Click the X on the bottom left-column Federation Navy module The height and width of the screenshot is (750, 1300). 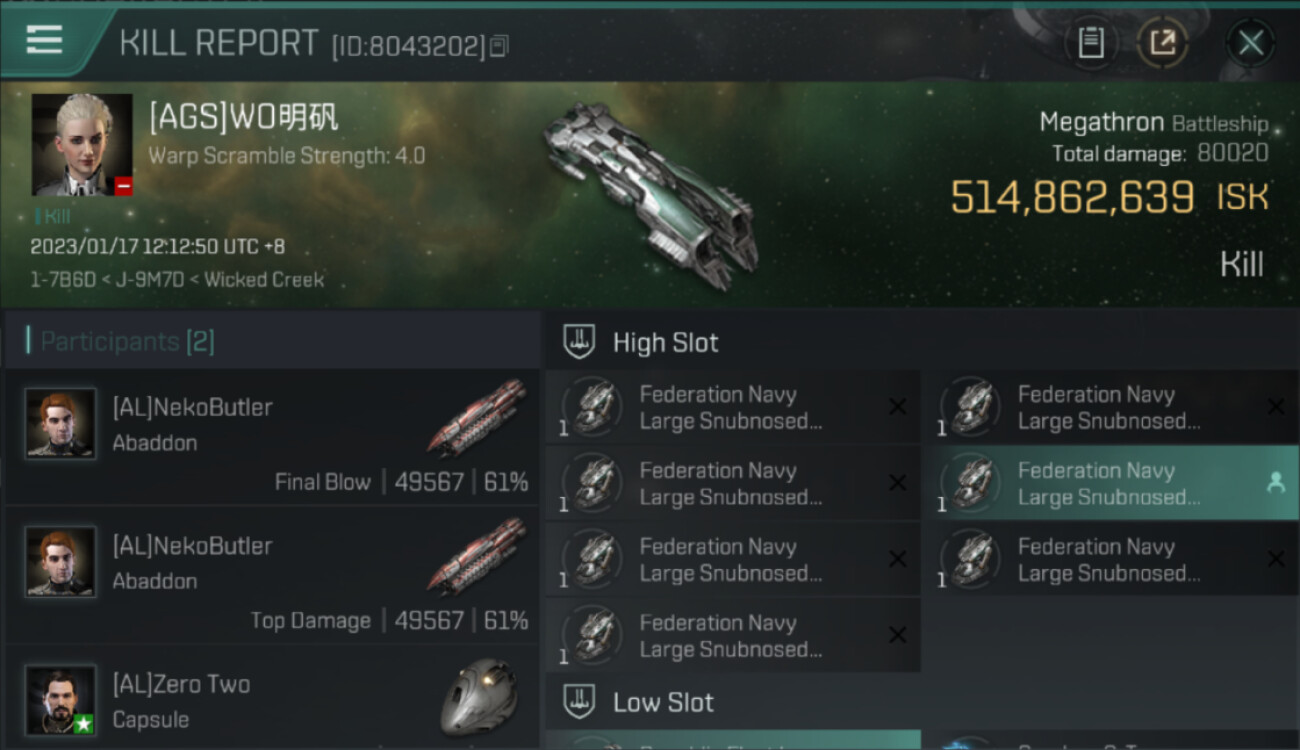898,635
